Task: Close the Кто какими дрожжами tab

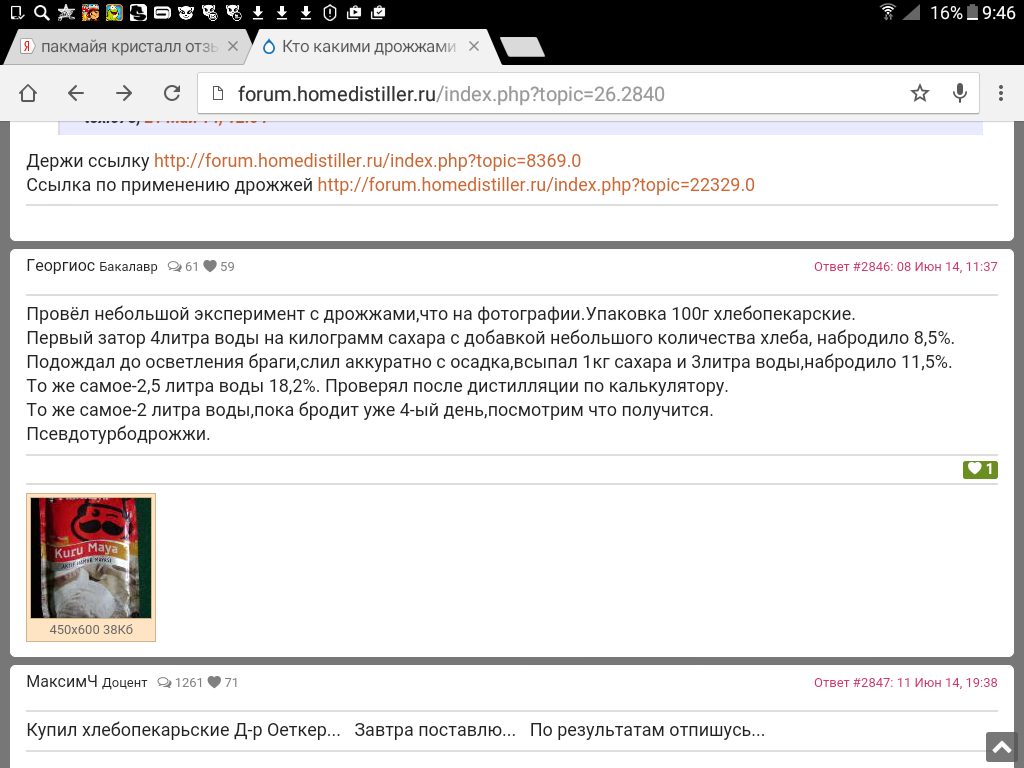Action: (474, 47)
